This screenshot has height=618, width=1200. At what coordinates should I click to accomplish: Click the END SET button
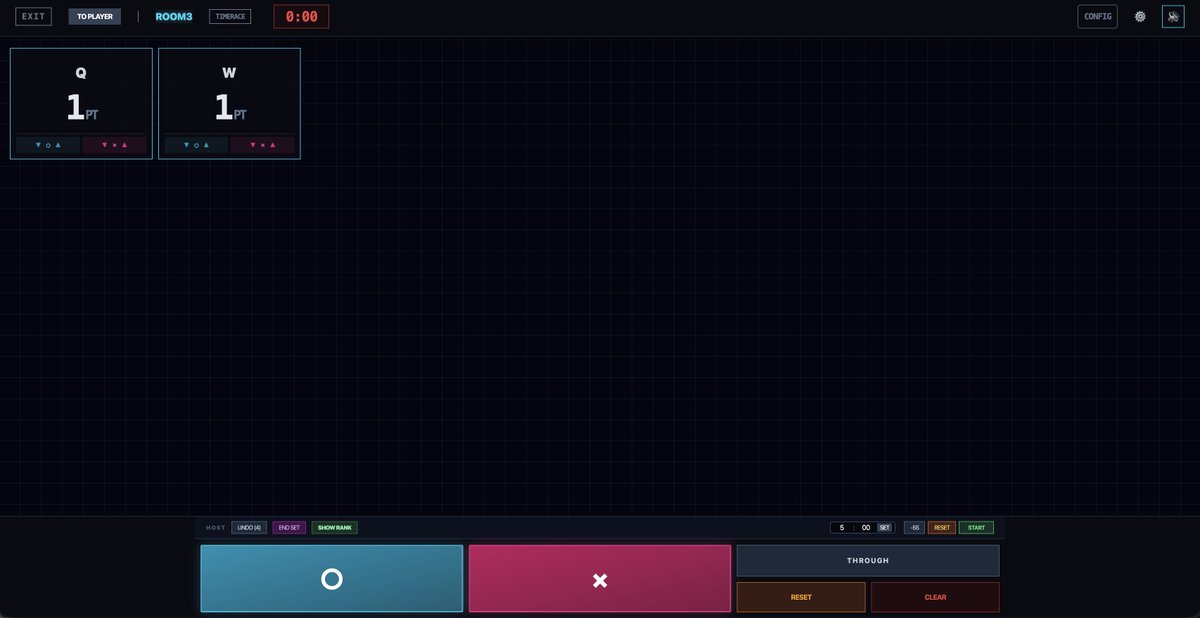pyautogui.click(x=289, y=527)
